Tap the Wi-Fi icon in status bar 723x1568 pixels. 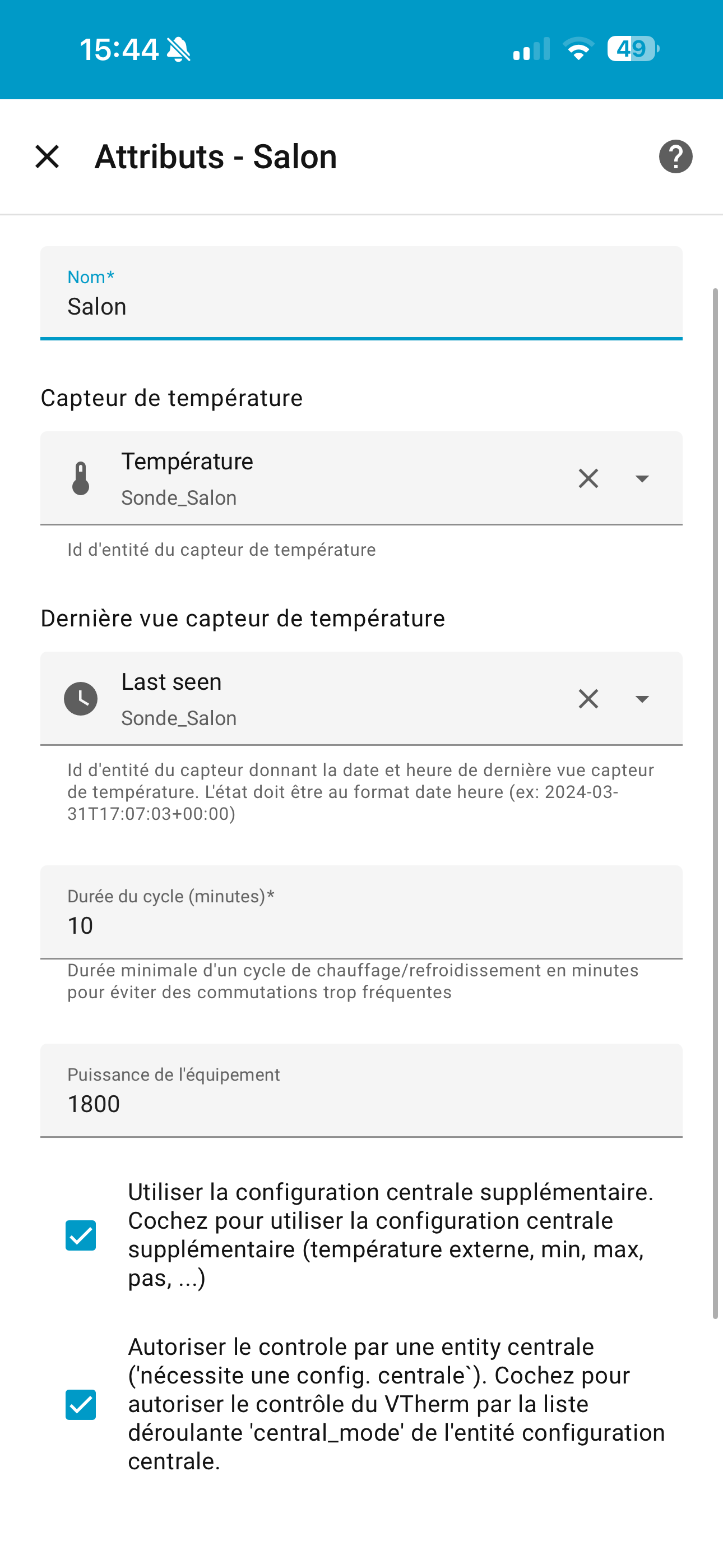click(578, 49)
